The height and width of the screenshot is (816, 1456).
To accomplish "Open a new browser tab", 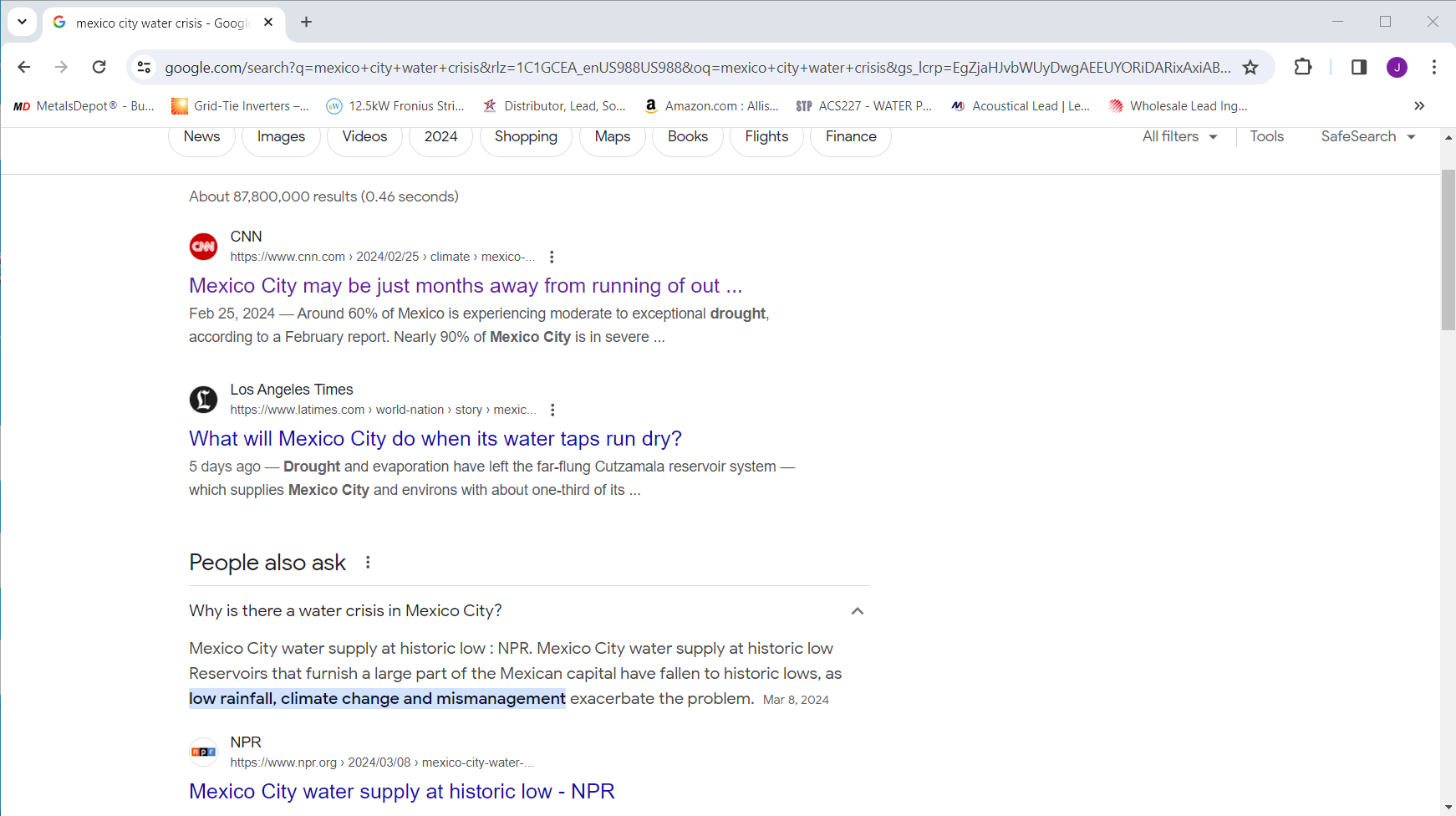I will 307,23.
